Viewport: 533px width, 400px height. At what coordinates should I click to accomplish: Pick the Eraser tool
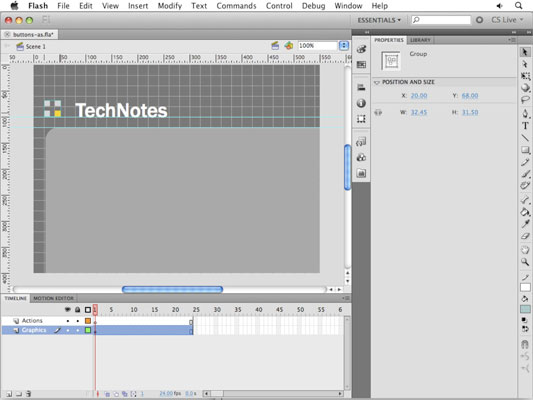(x=525, y=236)
